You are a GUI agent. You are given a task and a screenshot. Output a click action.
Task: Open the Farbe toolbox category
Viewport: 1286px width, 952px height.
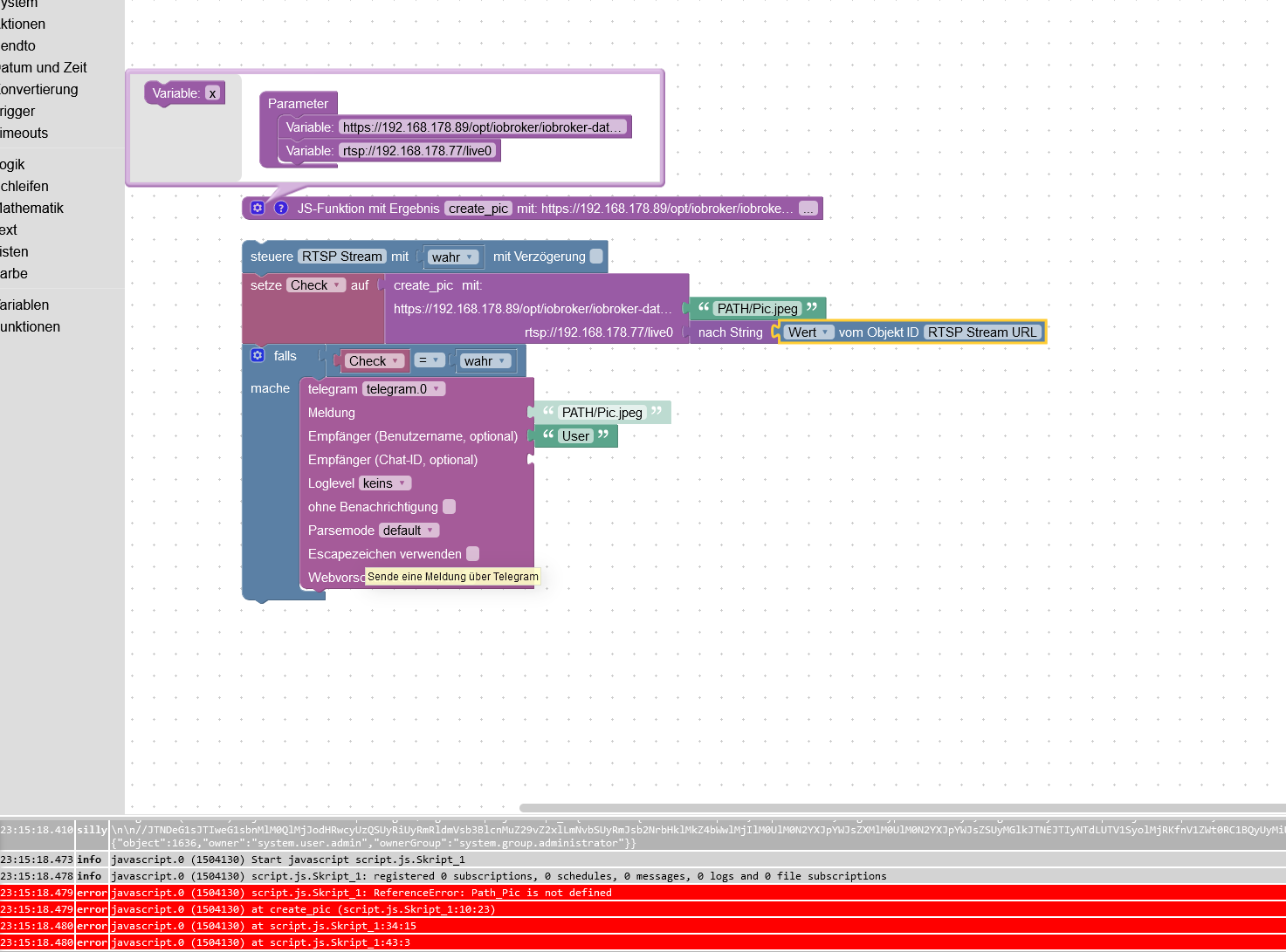[14, 273]
